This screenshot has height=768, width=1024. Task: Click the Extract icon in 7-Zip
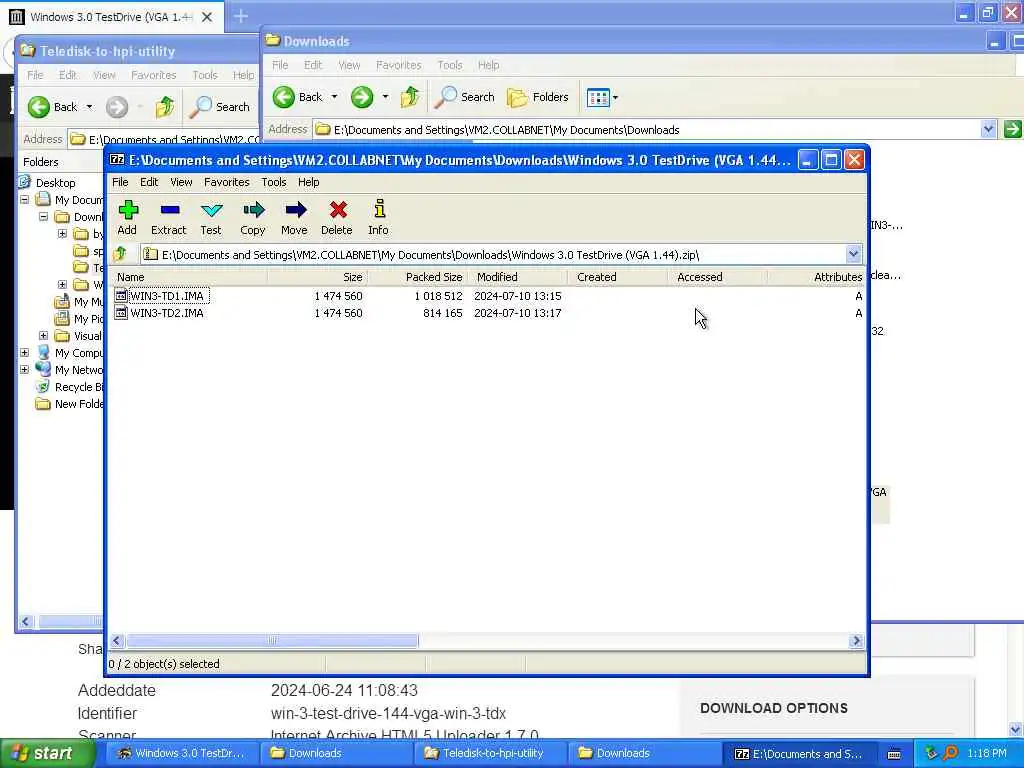click(169, 217)
